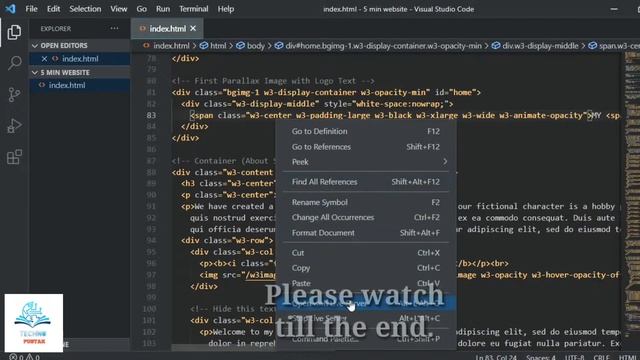Open the Search view in activity bar
The height and width of the screenshot is (360, 640).
[14, 63]
